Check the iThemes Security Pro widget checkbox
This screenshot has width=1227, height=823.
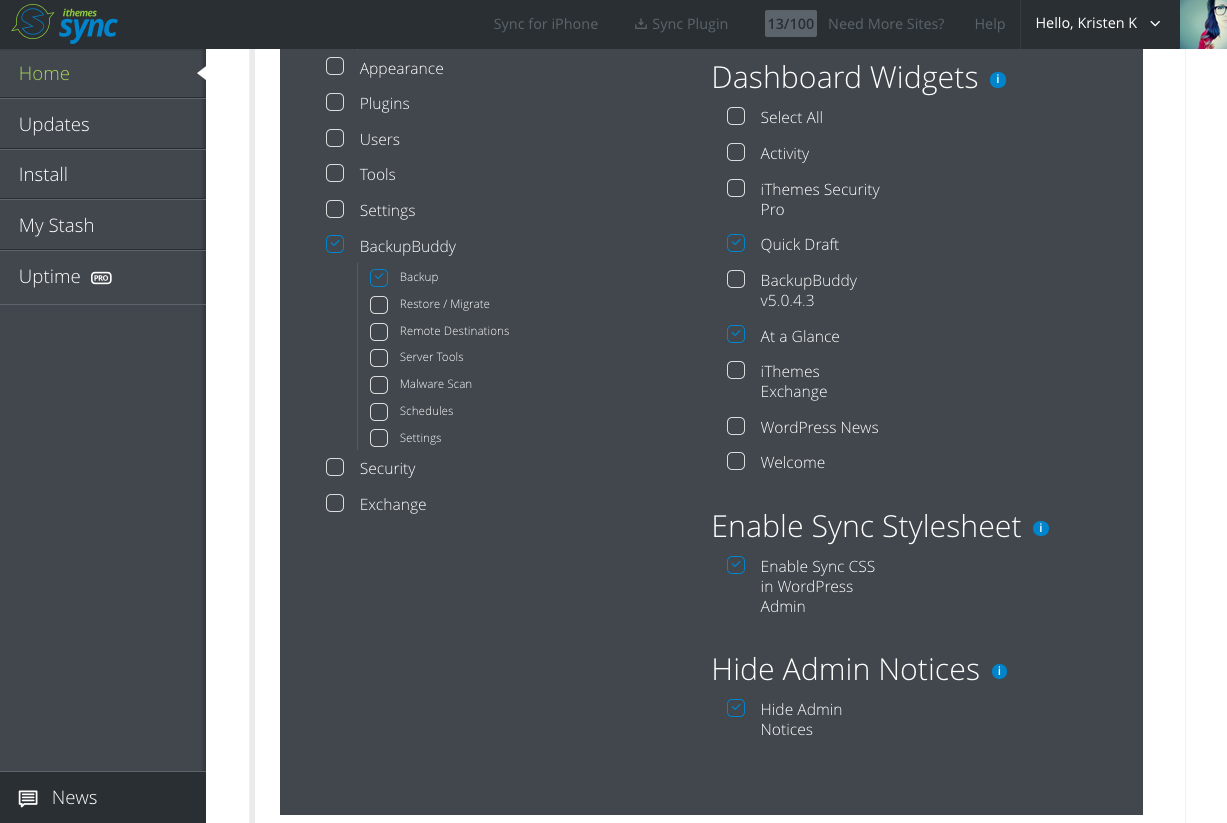point(736,188)
